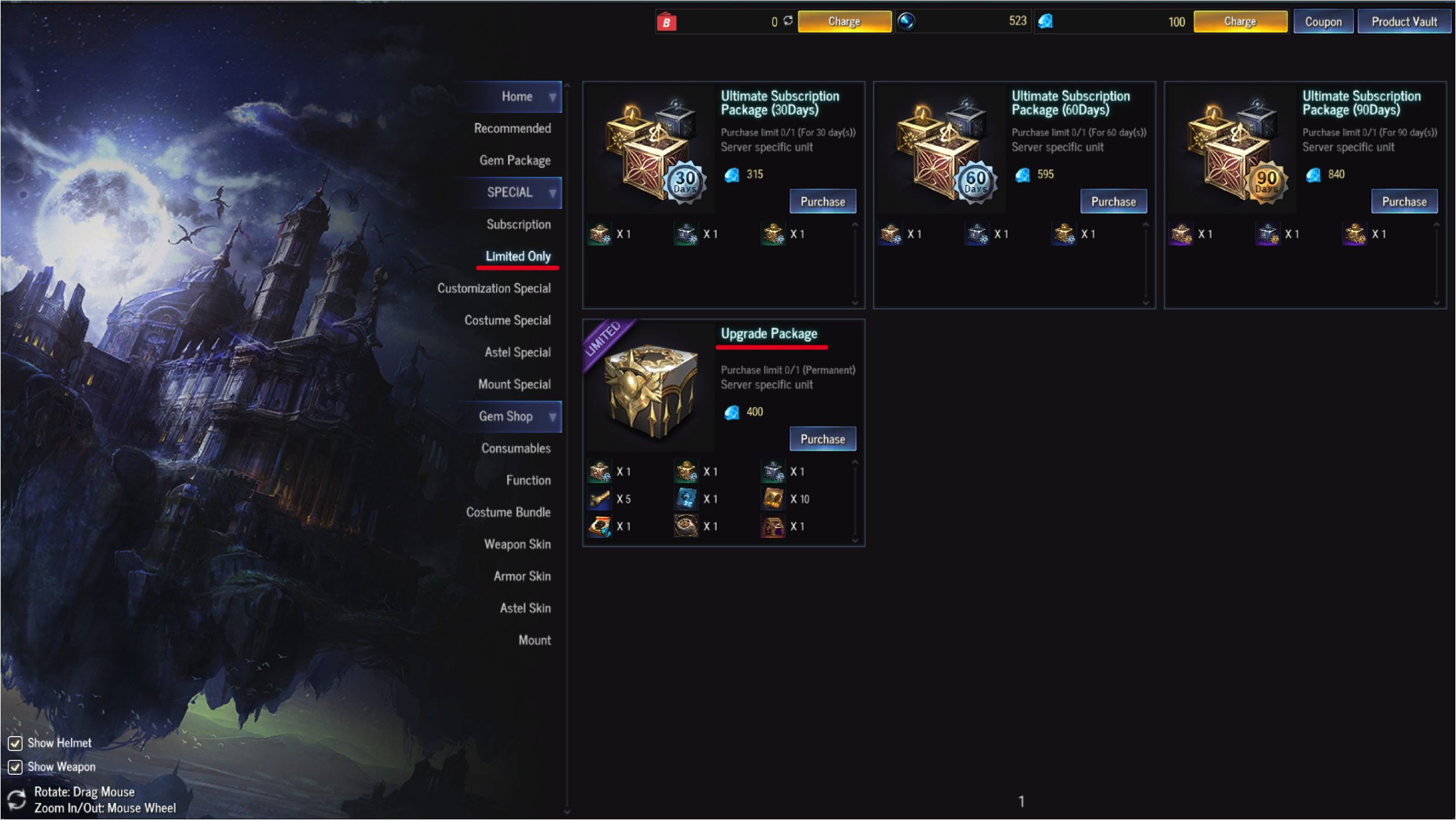
Task: Select the 90 Days subscription chest image
Action: [x=1233, y=149]
